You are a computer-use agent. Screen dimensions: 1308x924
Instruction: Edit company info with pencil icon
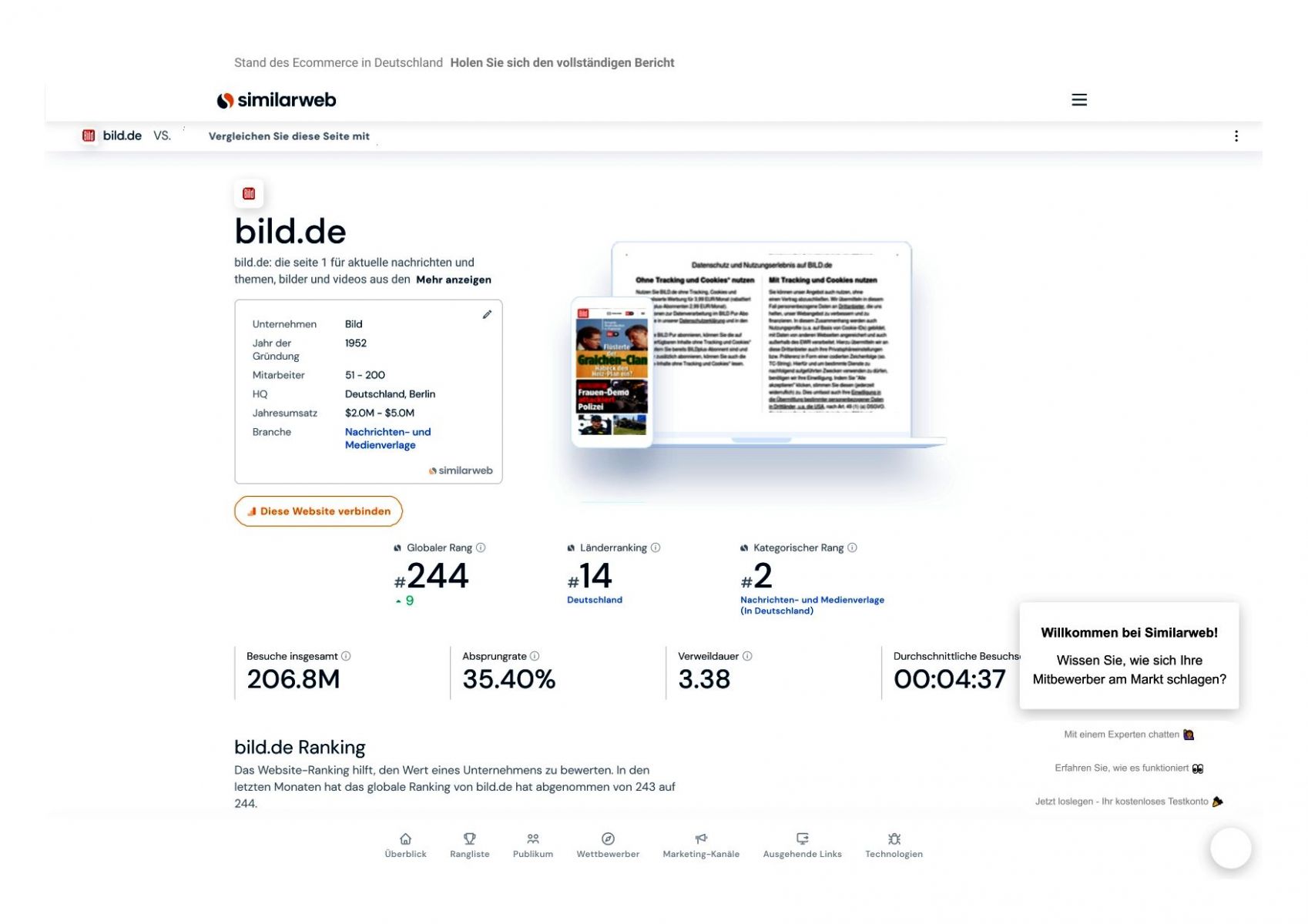coord(487,314)
